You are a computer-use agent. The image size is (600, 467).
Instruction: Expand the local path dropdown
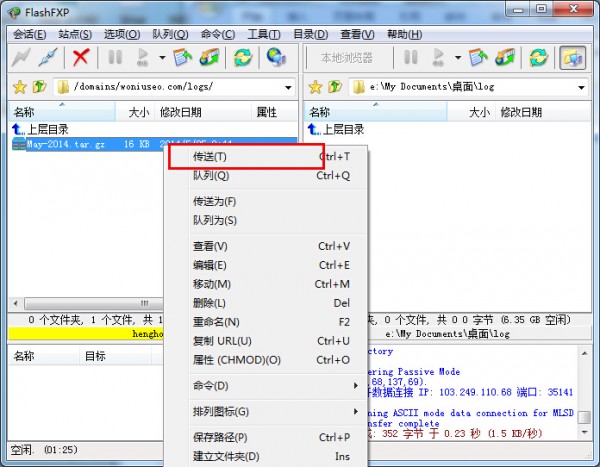point(581,87)
